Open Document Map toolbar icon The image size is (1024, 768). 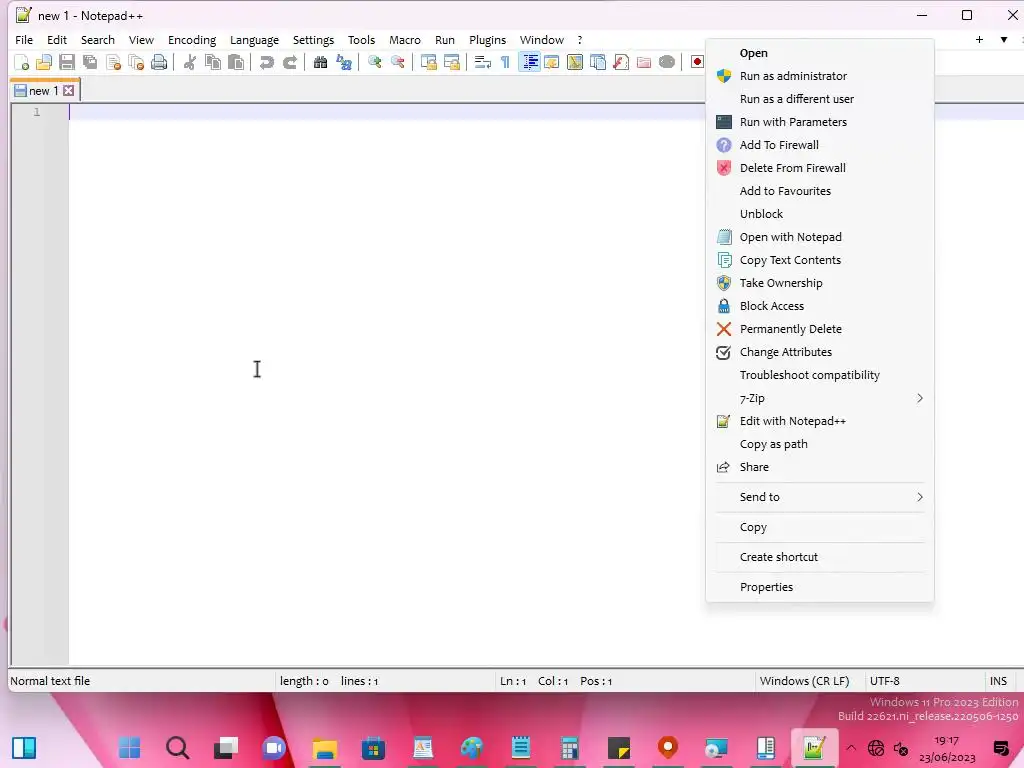[575, 63]
